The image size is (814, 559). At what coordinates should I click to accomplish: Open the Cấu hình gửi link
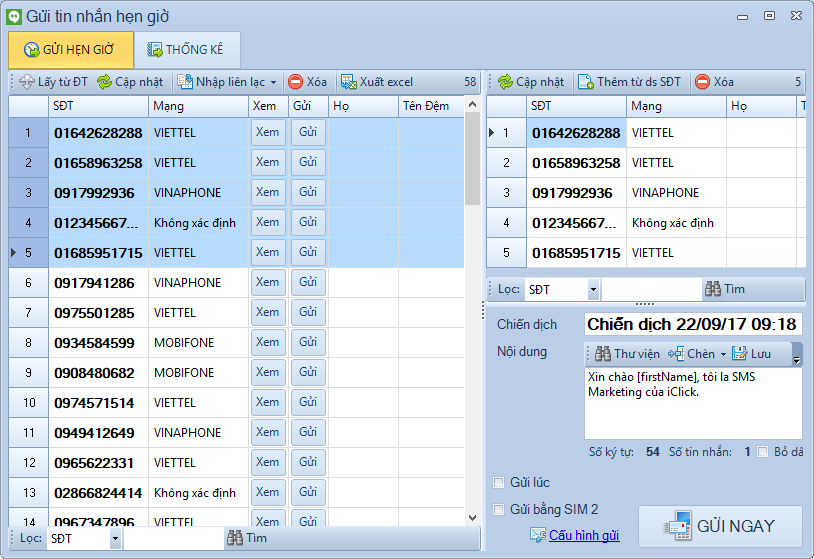[x=584, y=535]
